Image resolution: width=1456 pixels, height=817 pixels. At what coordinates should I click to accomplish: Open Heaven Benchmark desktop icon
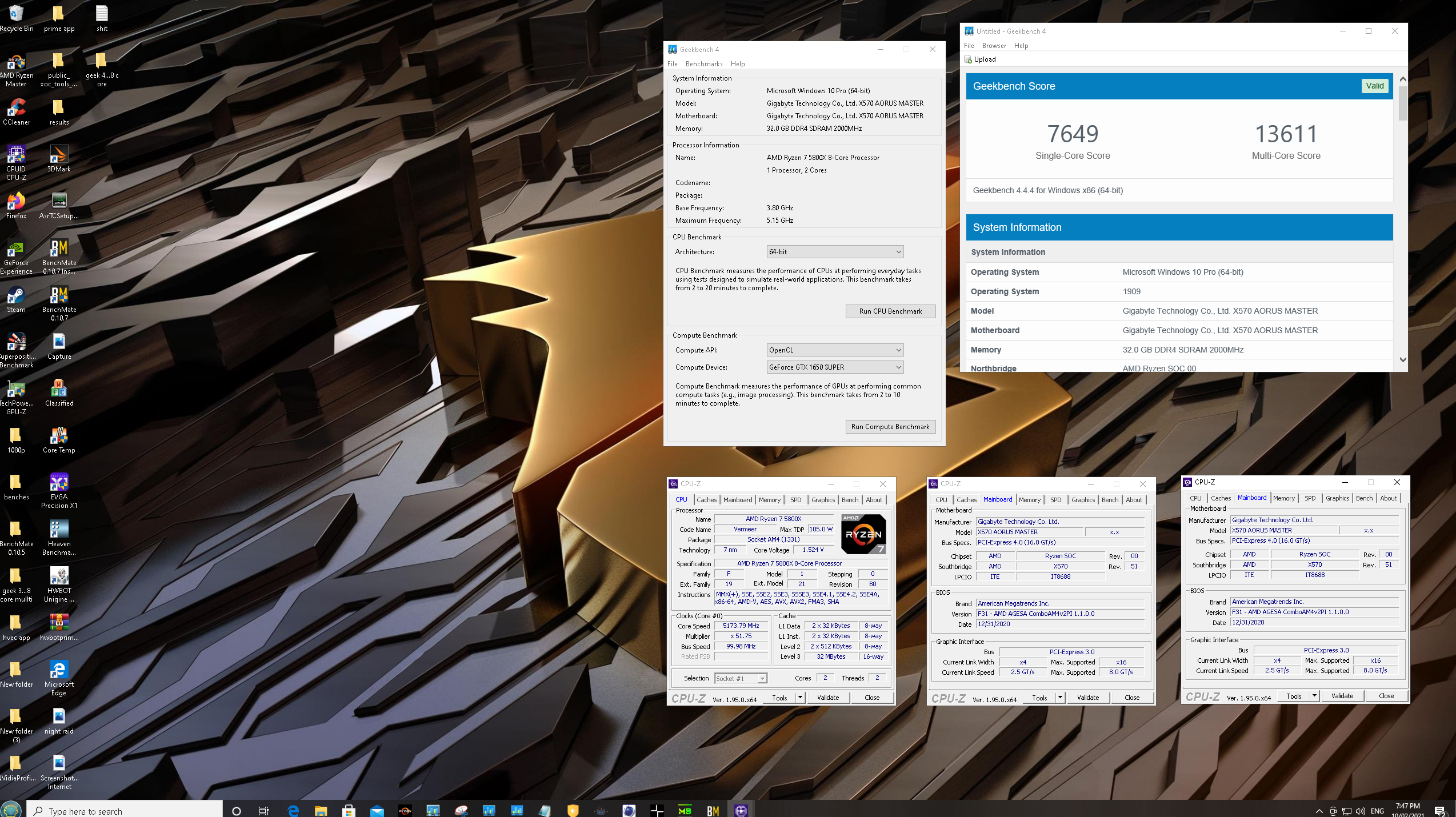coord(59,538)
